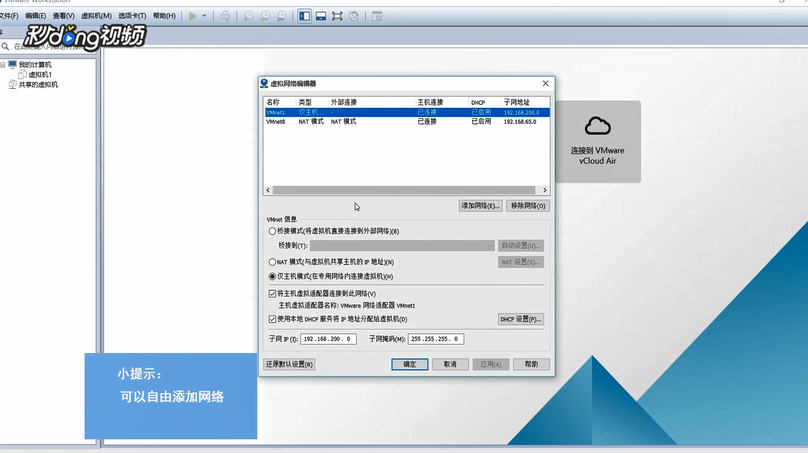Select the NAT 模式 radio button

[272, 262]
